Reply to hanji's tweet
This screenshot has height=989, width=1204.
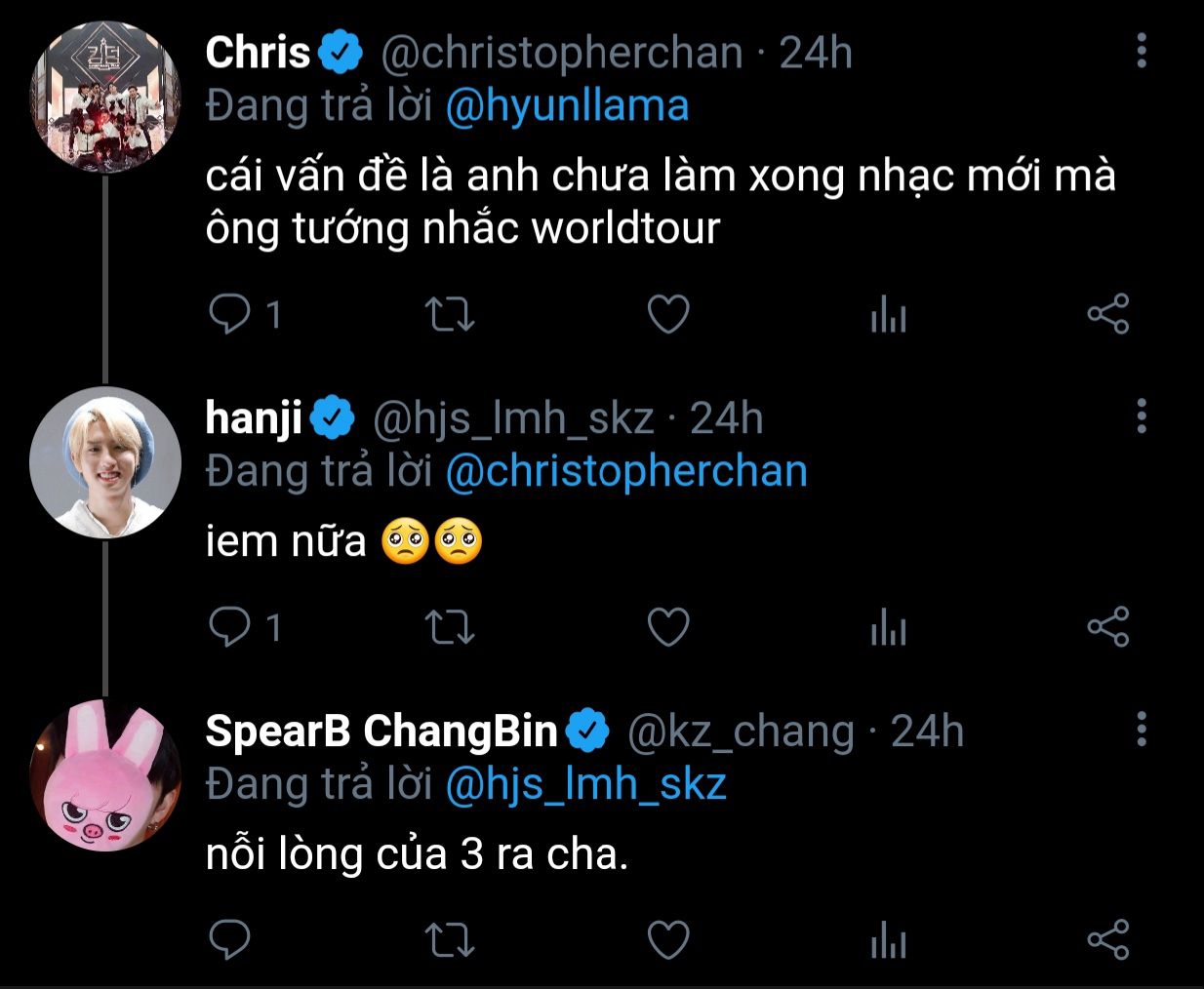pos(230,627)
